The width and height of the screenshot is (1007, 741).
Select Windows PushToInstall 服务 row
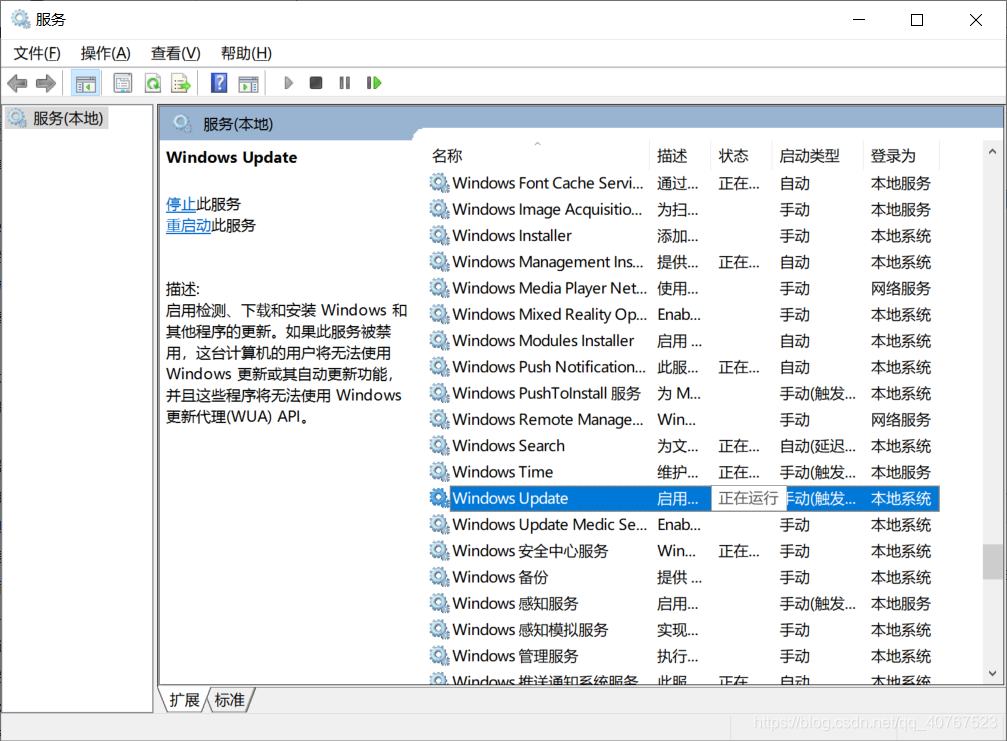tap(683, 394)
